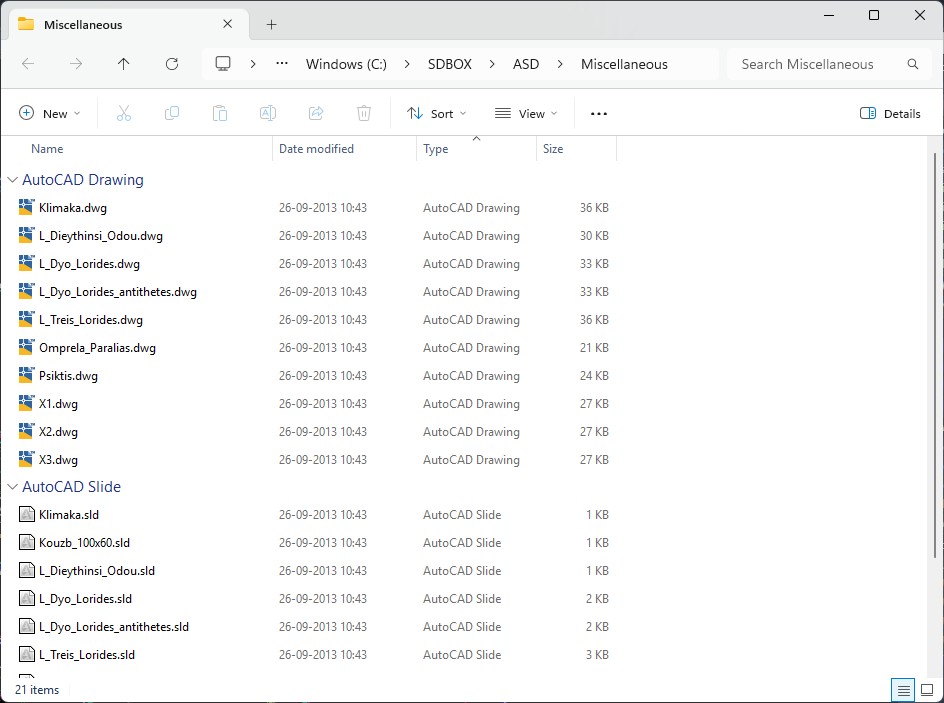The height and width of the screenshot is (703, 944).
Task: Select X1.dwg filename
Action: pos(58,404)
